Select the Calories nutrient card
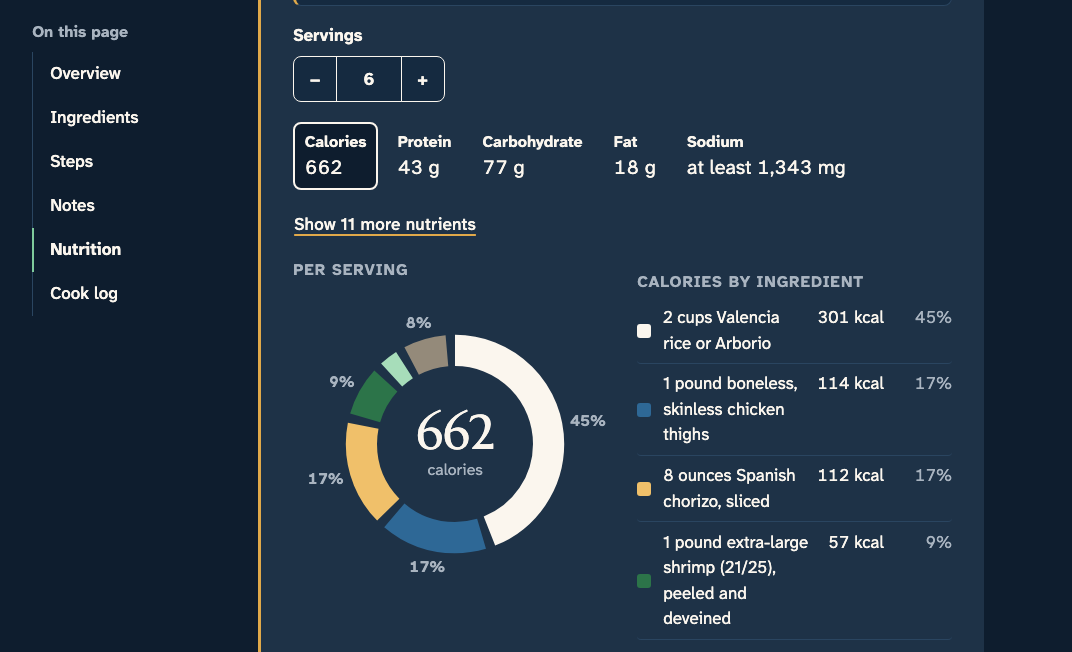 tap(335, 156)
